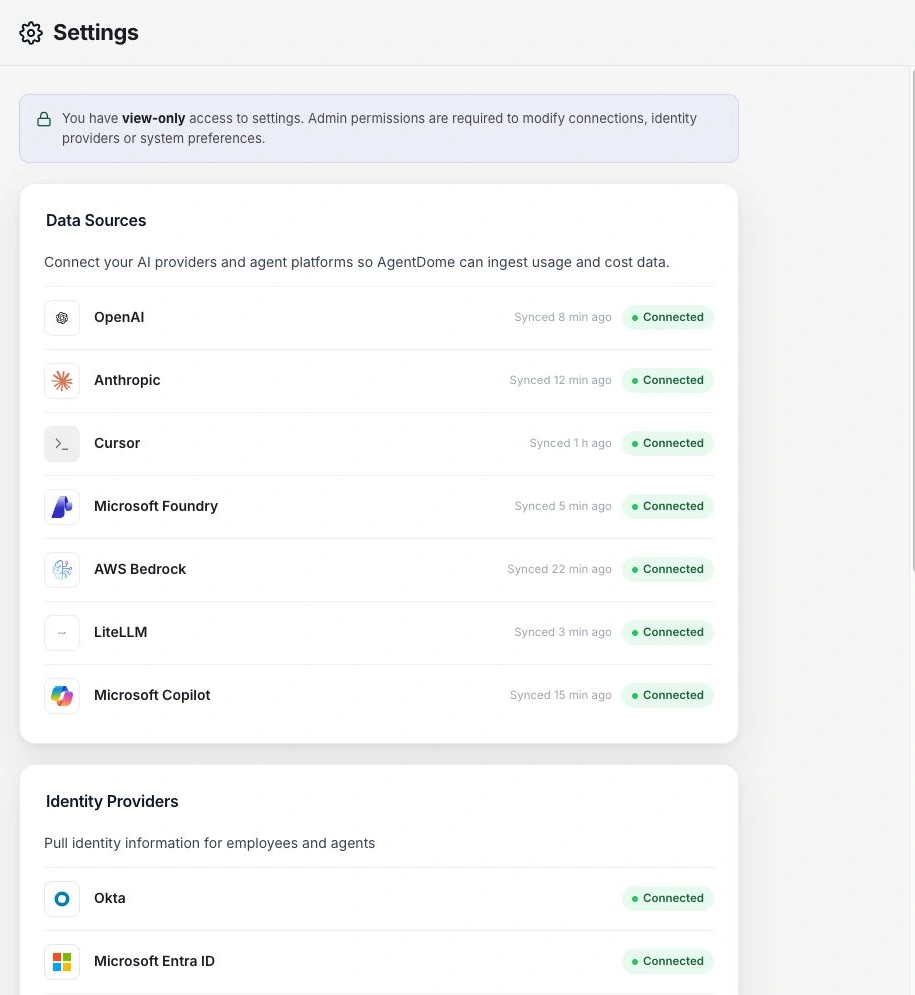Click the Data Sources heading
Screen dimensions: 915x995
(96, 220)
